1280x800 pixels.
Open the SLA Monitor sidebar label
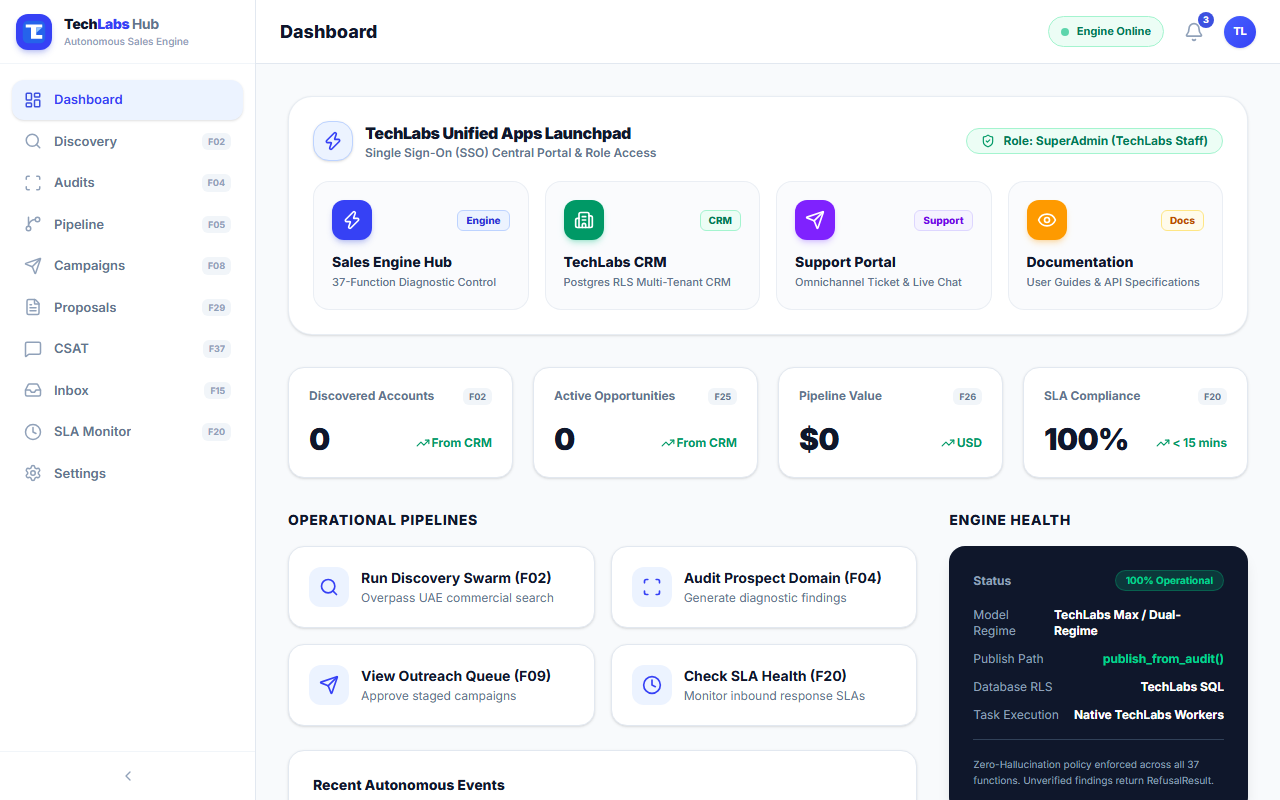coord(93,432)
